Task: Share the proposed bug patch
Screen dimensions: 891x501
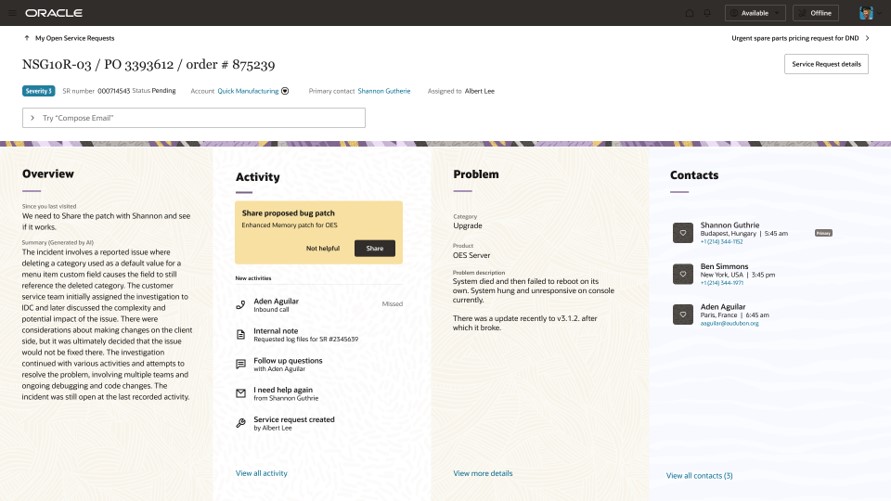Action: point(374,248)
